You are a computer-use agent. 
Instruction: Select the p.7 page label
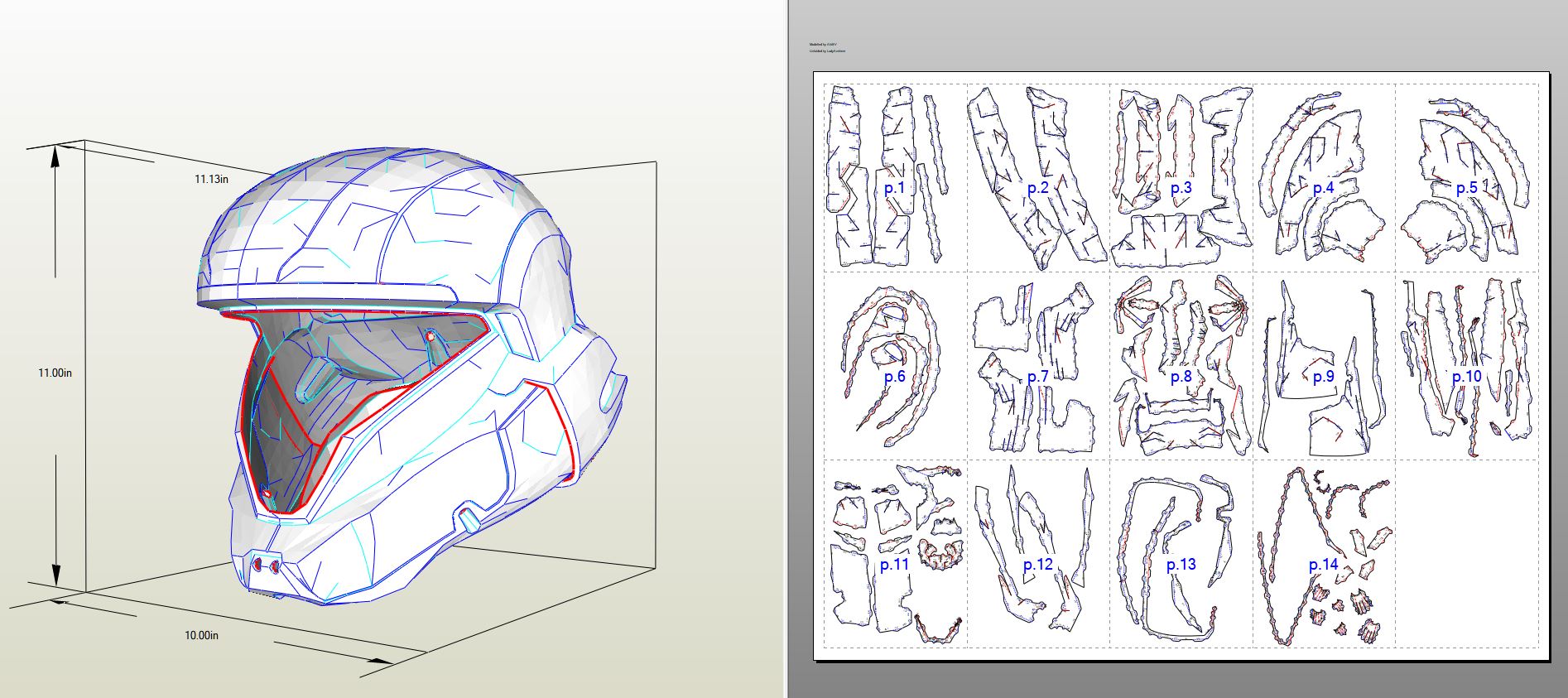click(x=1037, y=377)
